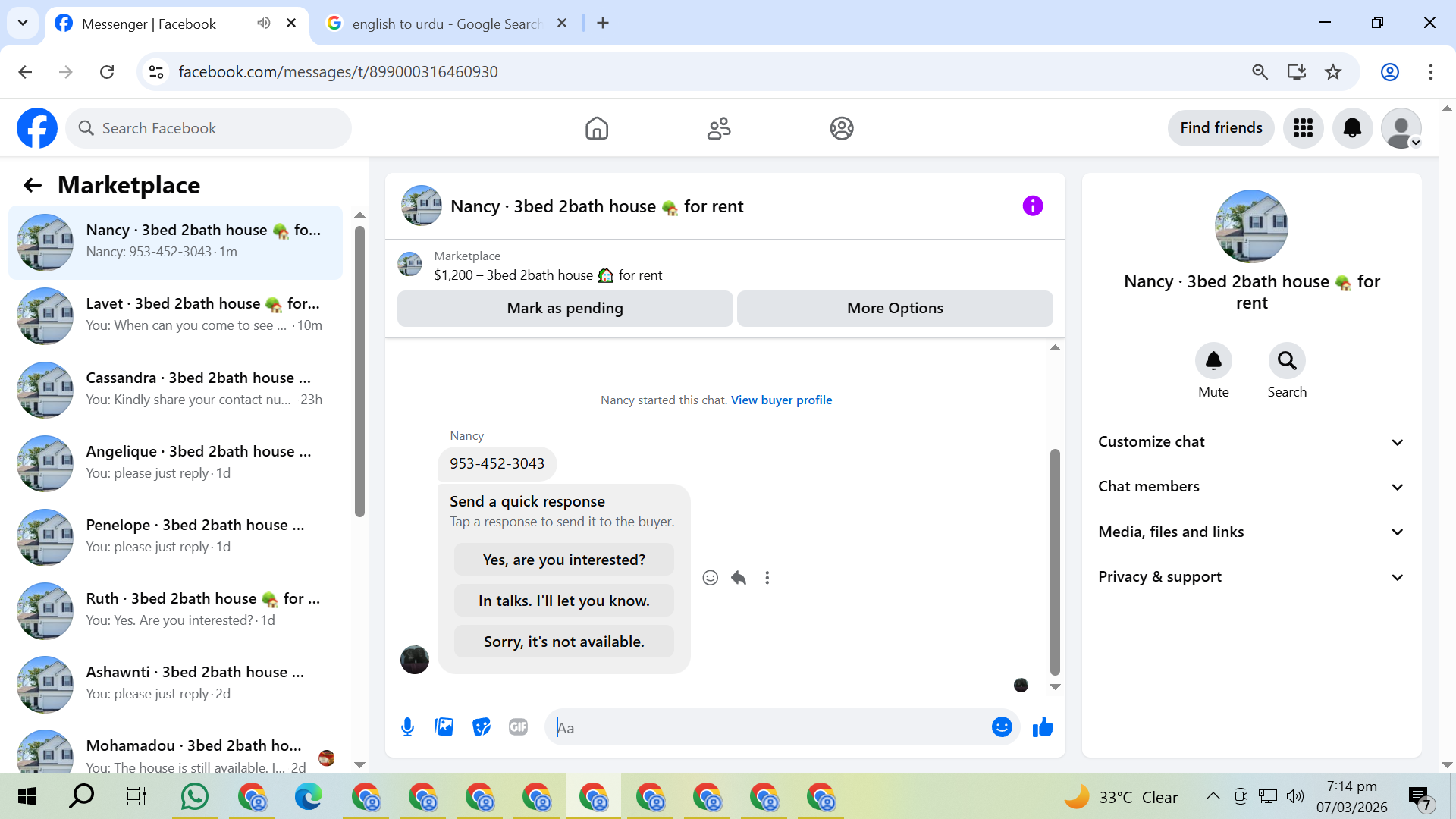
Task: Click the chat list scrollbar thumb
Action: click(359, 372)
